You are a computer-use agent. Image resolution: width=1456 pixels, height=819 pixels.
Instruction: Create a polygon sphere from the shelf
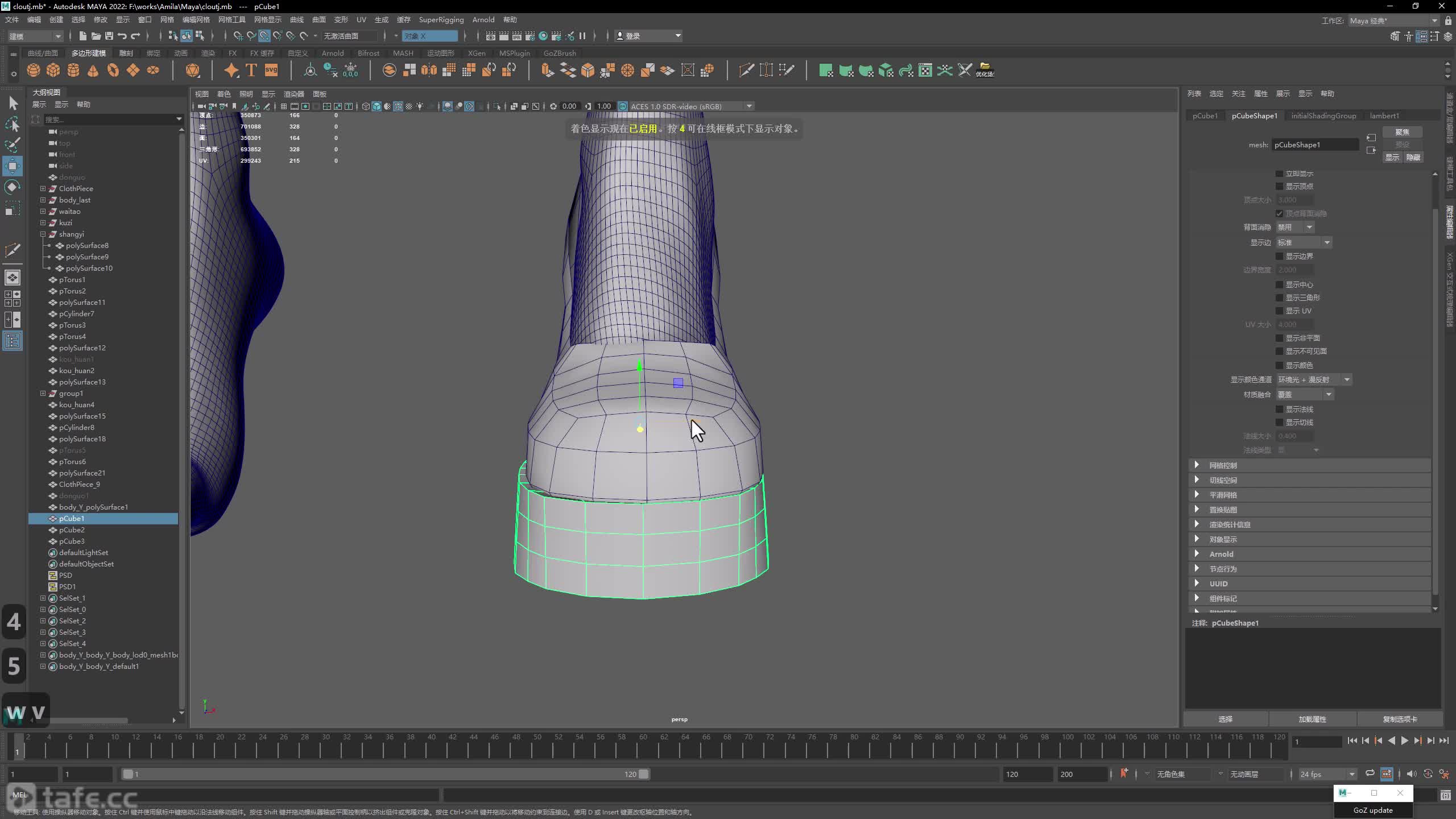pos(34,70)
